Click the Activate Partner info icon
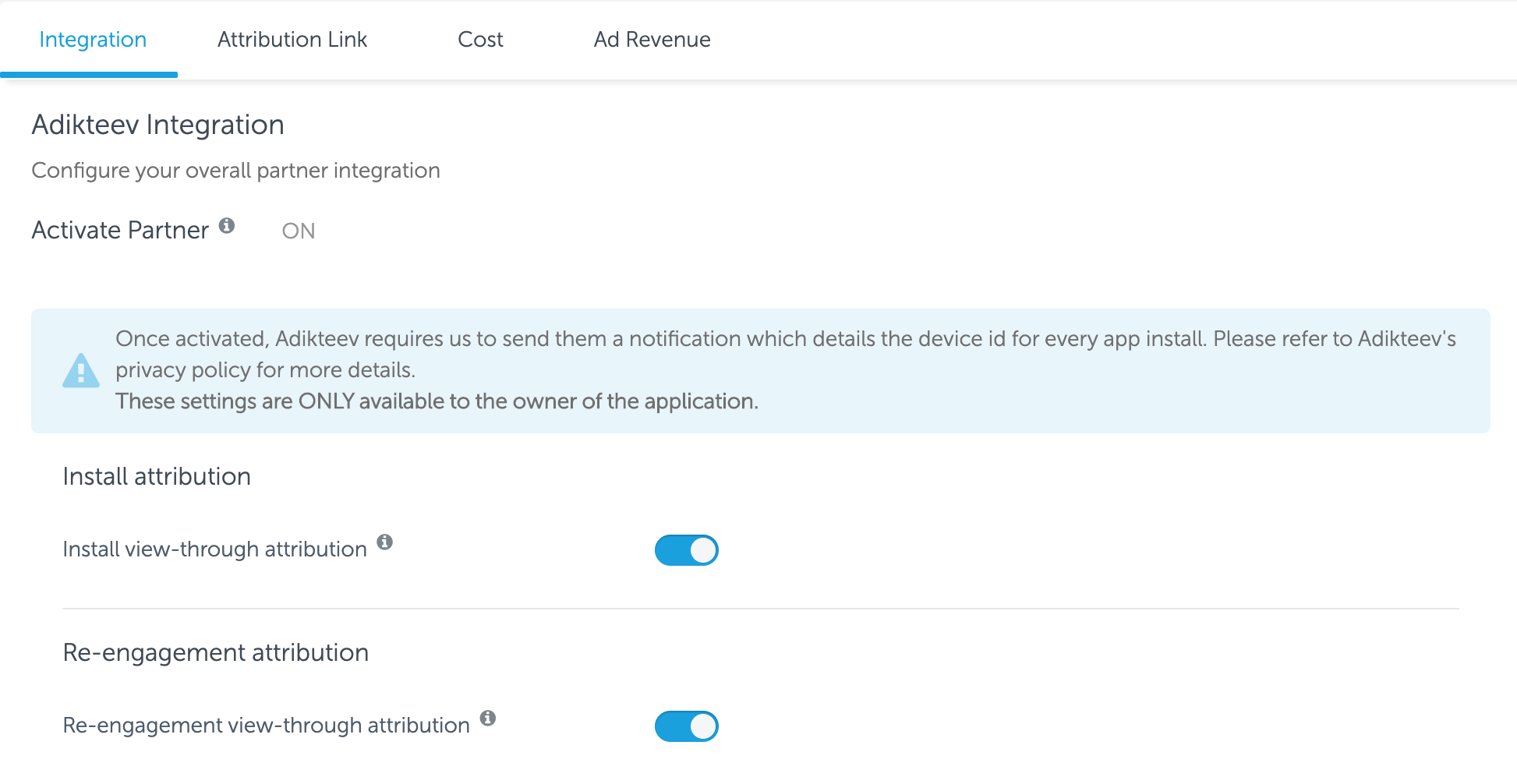 [227, 225]
